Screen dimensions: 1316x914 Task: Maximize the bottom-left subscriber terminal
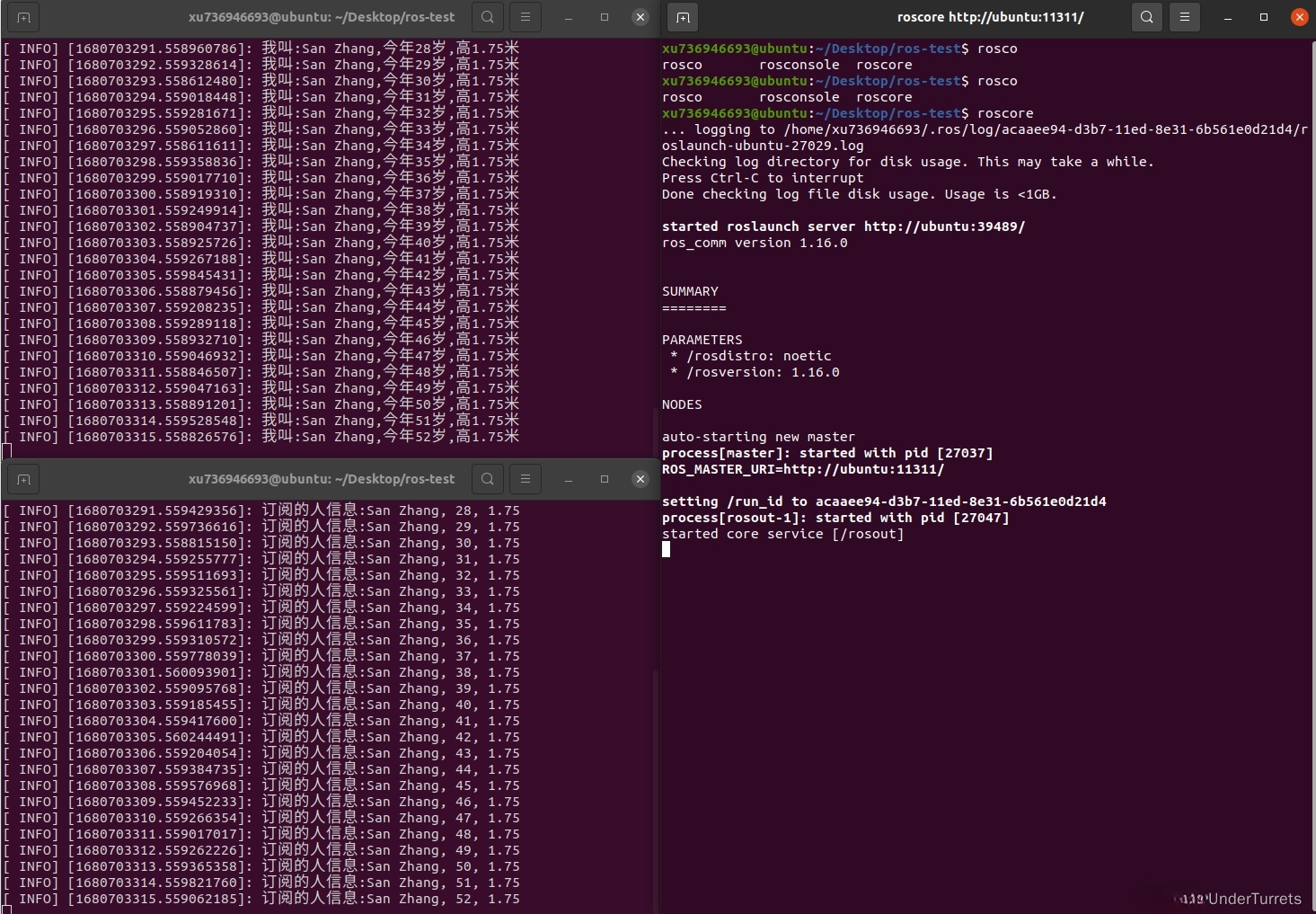(x=605, y=479)
